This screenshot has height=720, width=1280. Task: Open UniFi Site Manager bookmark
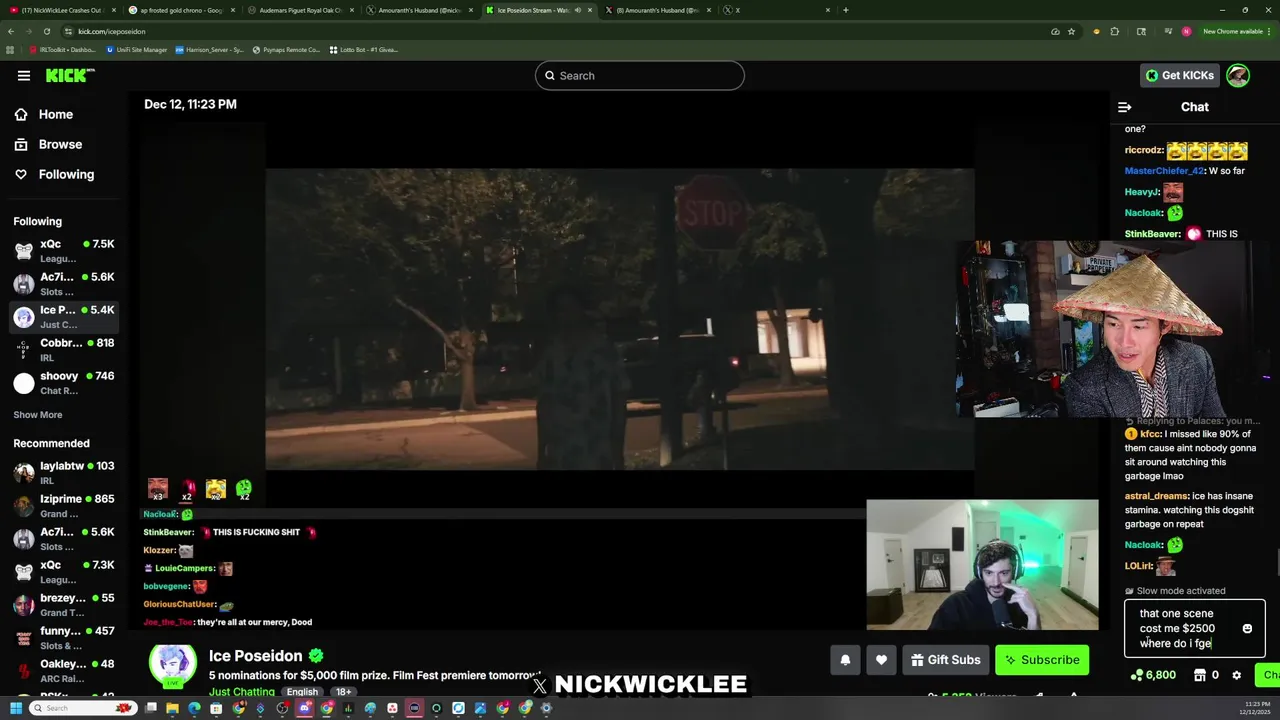(136, 49)
